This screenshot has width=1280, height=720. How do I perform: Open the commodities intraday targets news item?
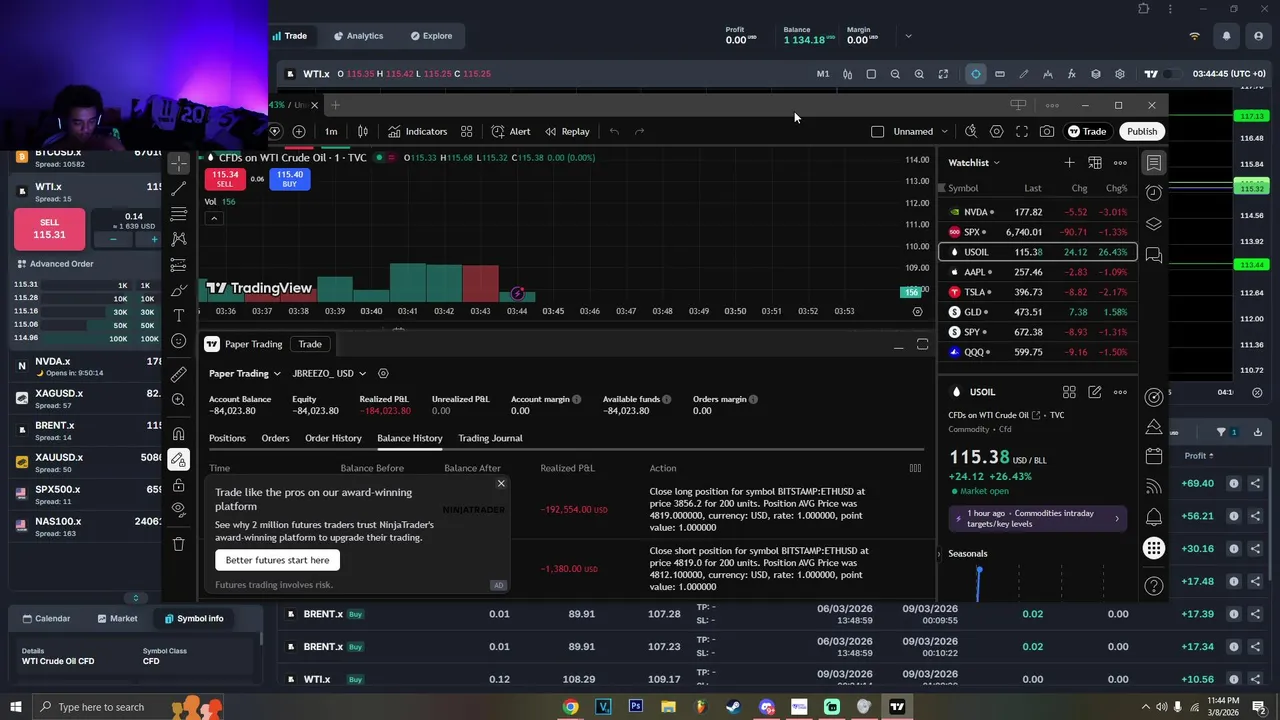(x=1038, y=518)
